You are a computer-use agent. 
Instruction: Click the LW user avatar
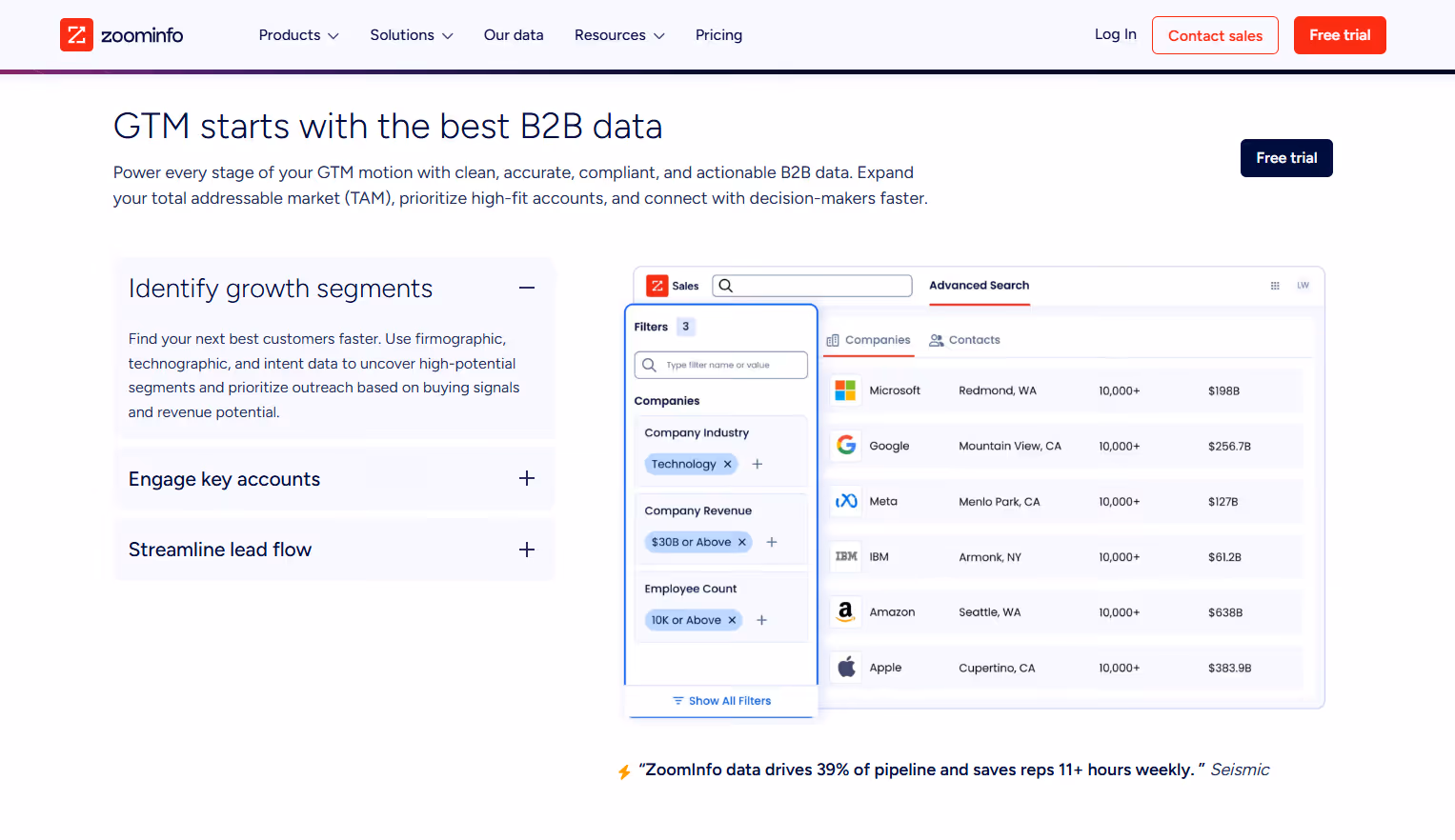(1303, 286)
